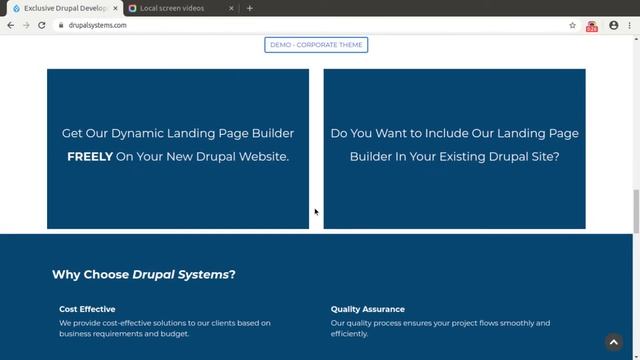The width and height of the screenshot is (640, 360).
Task: Reload the drupalsystems.com page
Action: coord(42,25)
